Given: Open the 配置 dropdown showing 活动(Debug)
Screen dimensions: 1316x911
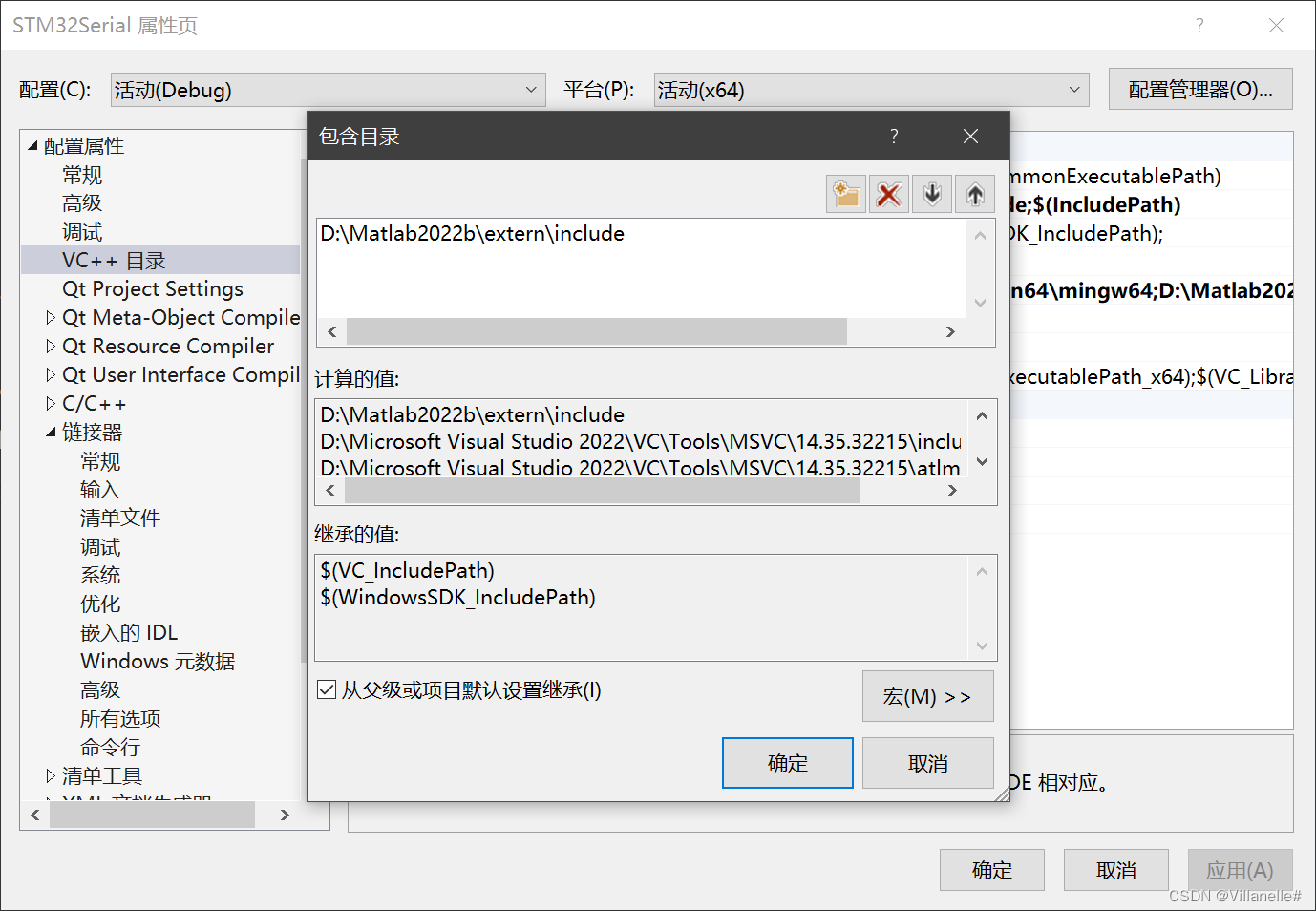Looking at the screenshot, I should click(329, 90).
